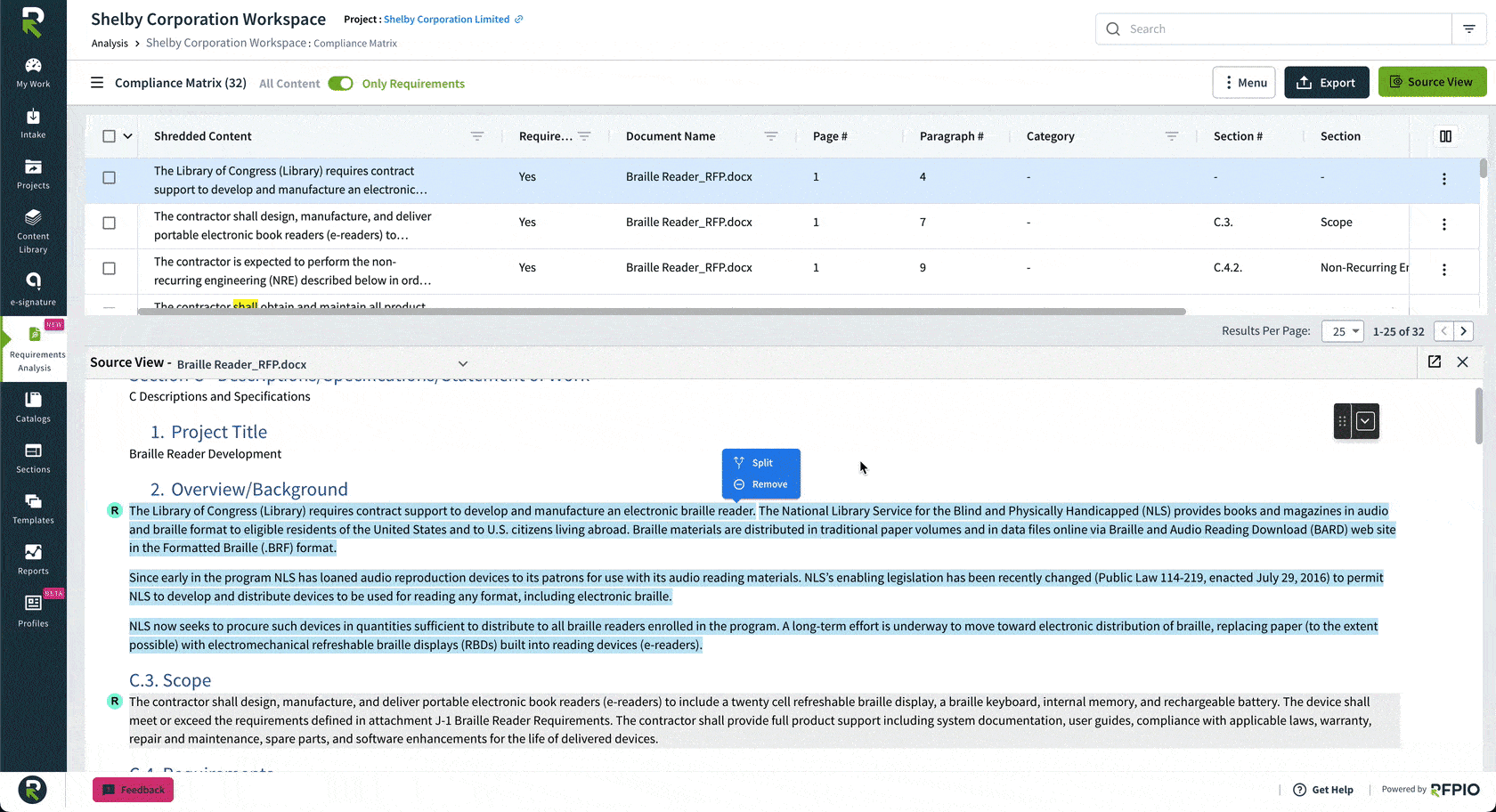
Task: Open row actions for C.3. Scope row
Action: (1444, 224)
